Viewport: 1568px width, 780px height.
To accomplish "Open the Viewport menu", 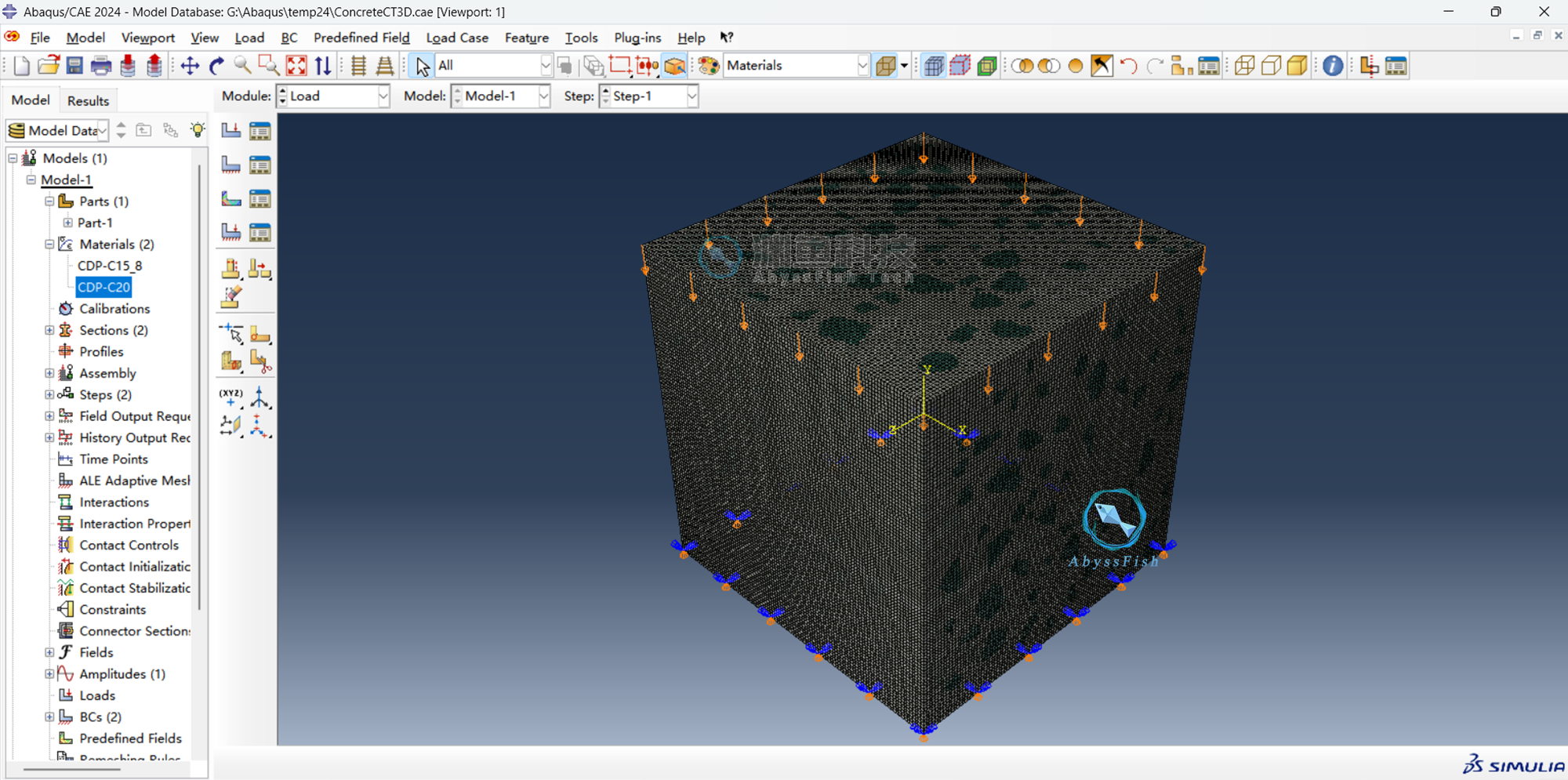I will click(x=148, y=38).
